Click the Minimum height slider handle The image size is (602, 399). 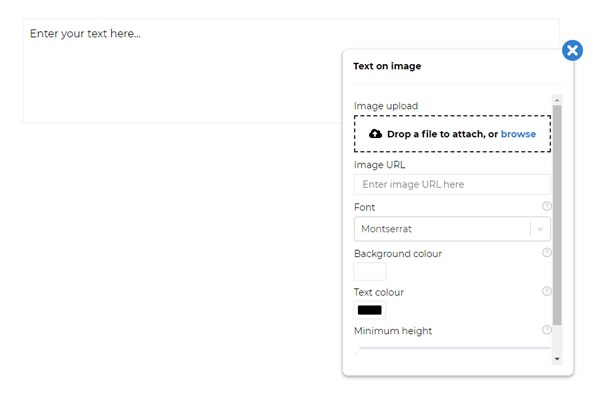[x=356, y=348]
